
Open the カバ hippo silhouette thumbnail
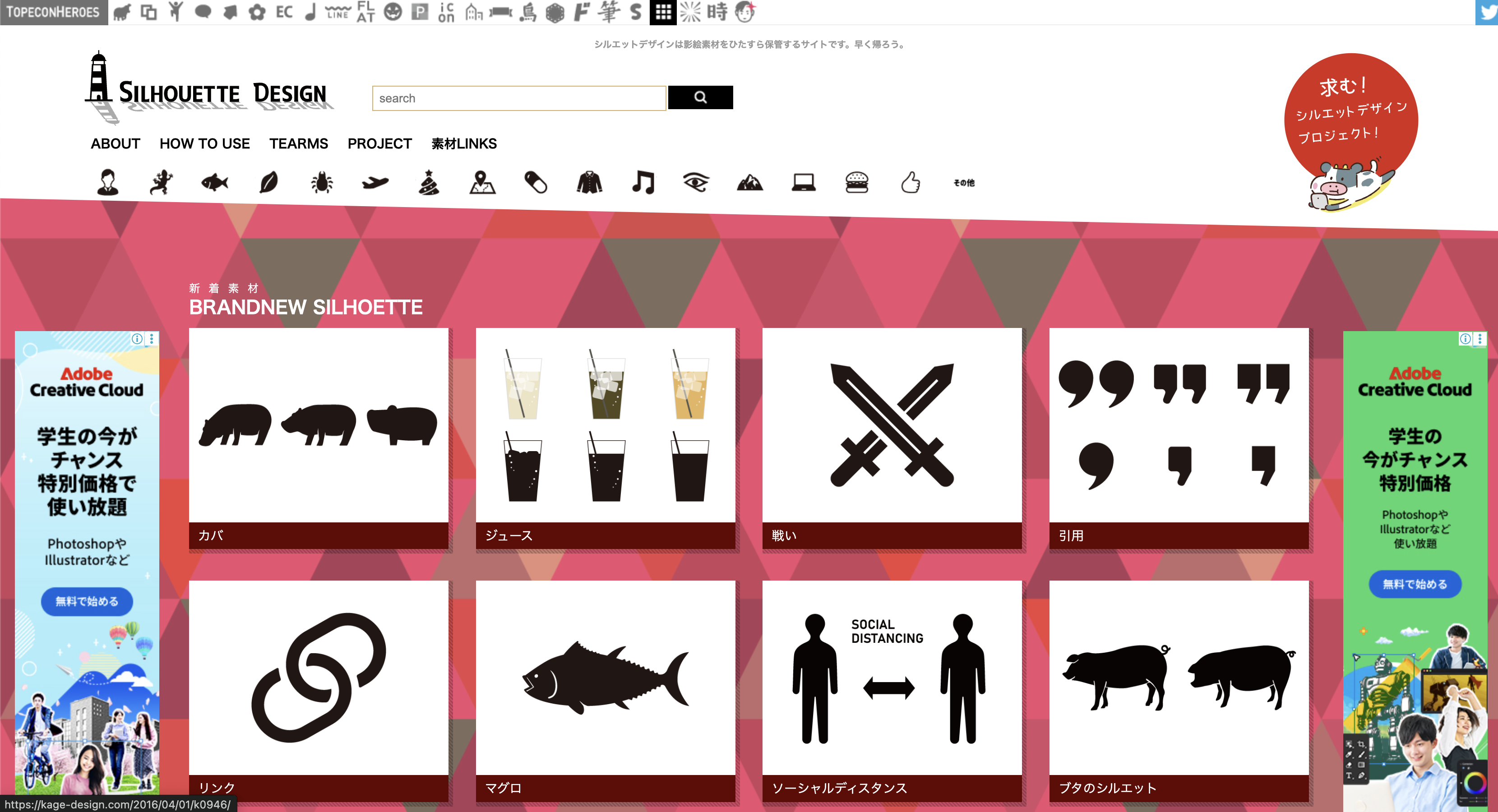tap(318, 425)
